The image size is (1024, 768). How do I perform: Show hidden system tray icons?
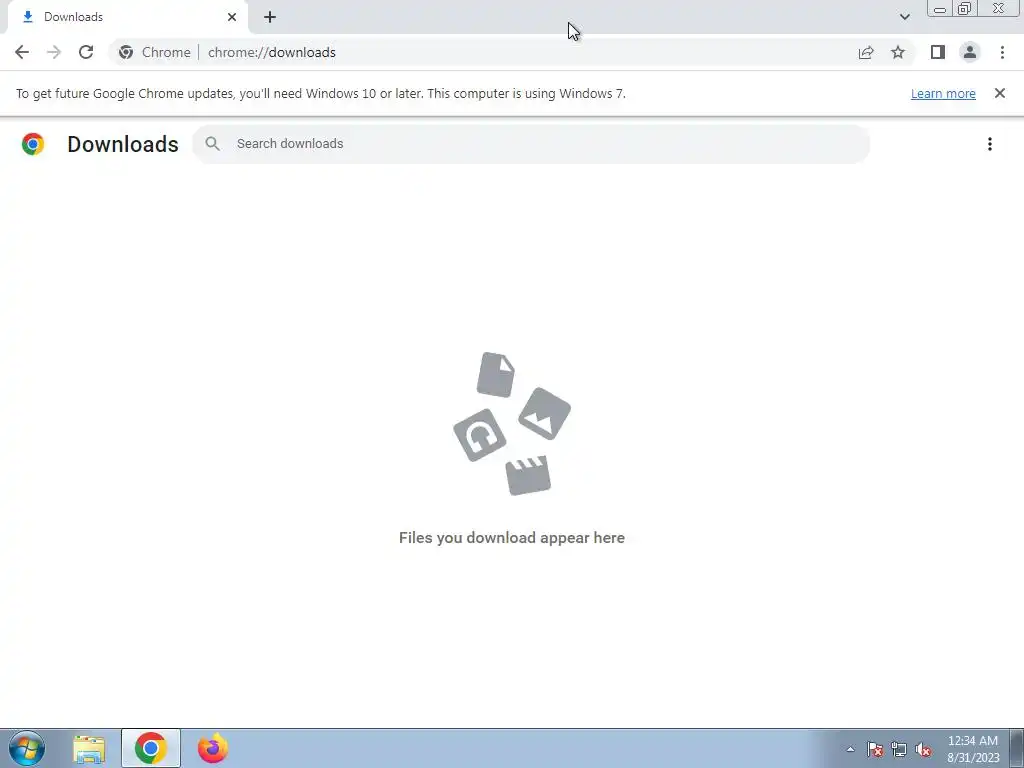(x=850, y=749)
